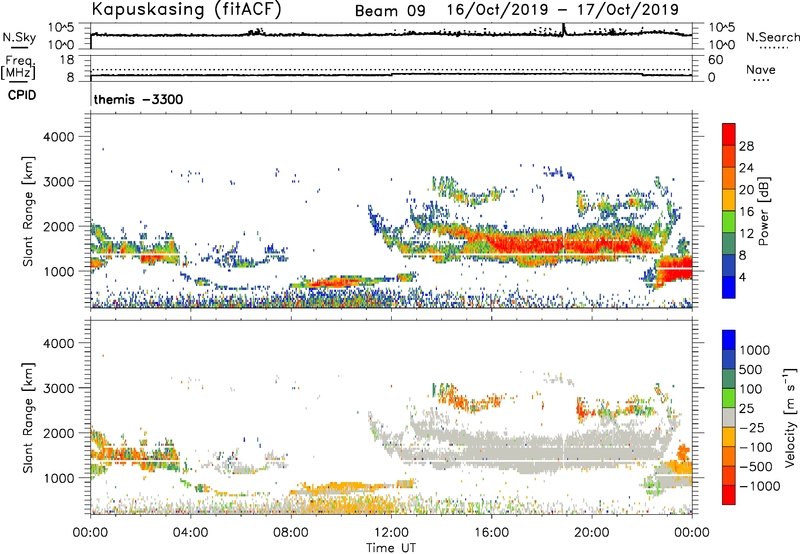Click the '500' velocity scale tick
The width and height of the screenshot is (800, 554).
(x=751, y=369)
